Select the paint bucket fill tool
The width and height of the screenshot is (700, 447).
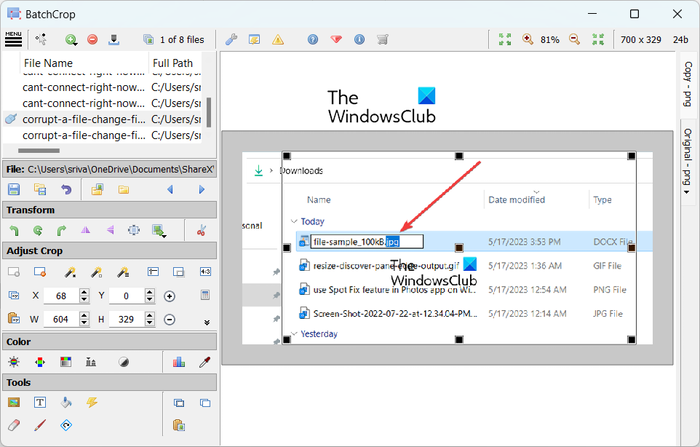[x=66, y=402]
